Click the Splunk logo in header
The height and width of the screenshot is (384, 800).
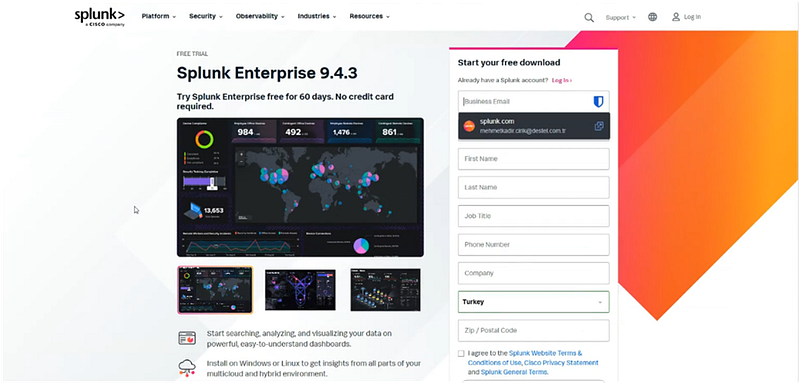[99, 17]
